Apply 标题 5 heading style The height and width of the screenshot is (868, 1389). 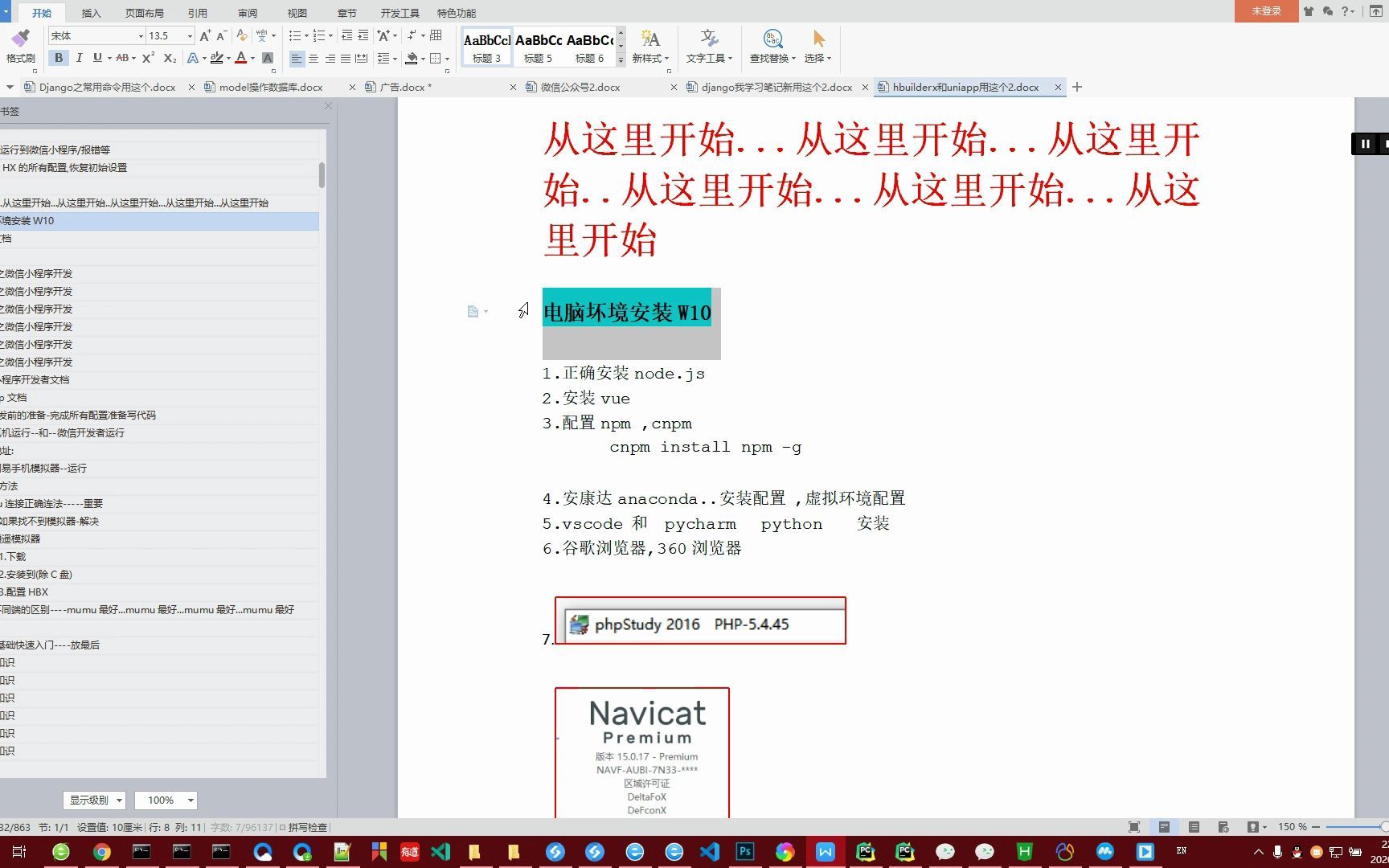538,47
